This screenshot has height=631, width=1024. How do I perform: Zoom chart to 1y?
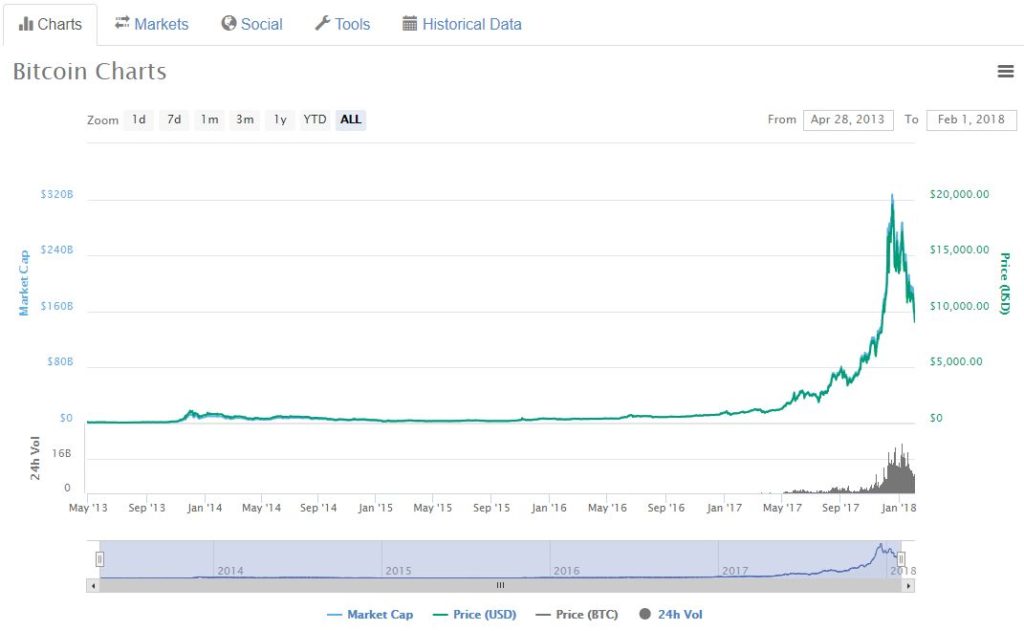(280, 120)
